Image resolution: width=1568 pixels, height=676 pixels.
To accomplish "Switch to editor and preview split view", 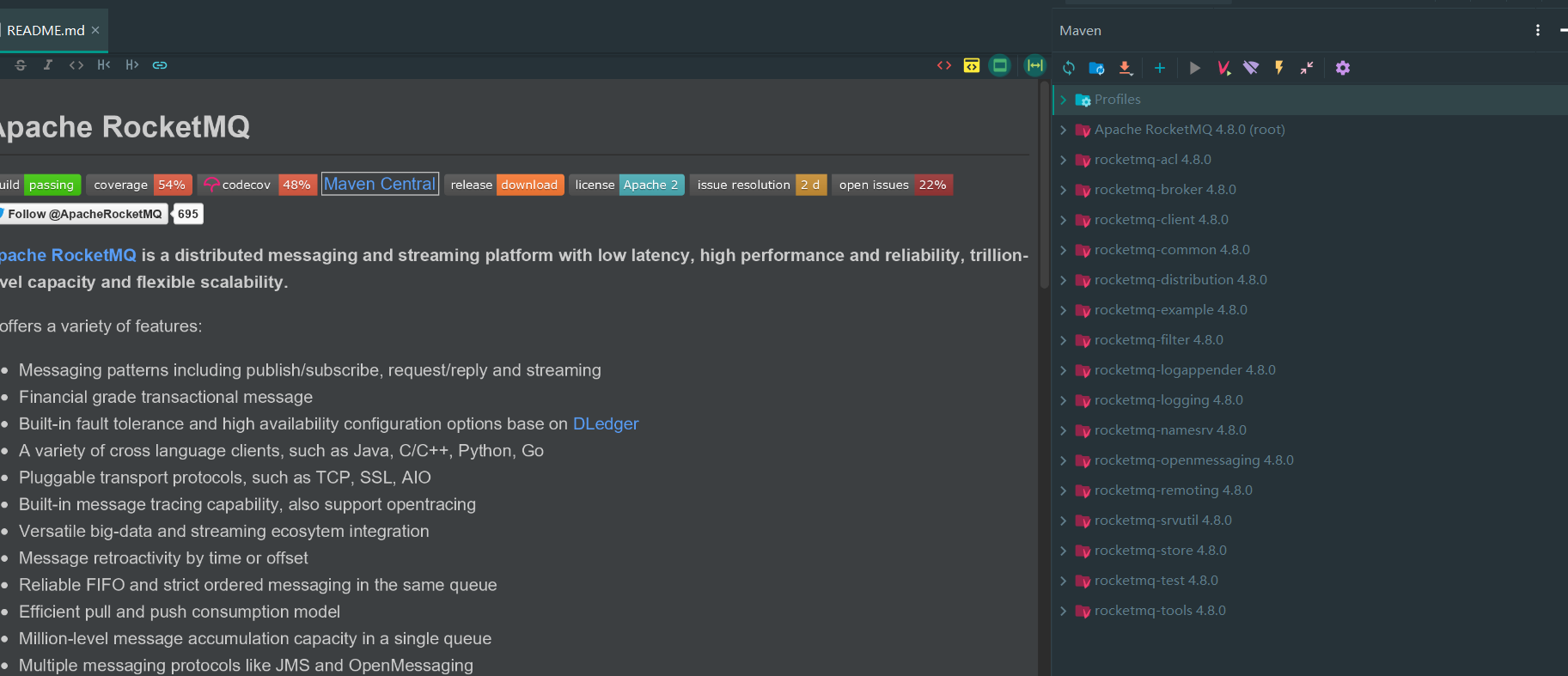I will pyautogui.click(x=972, y=65).
